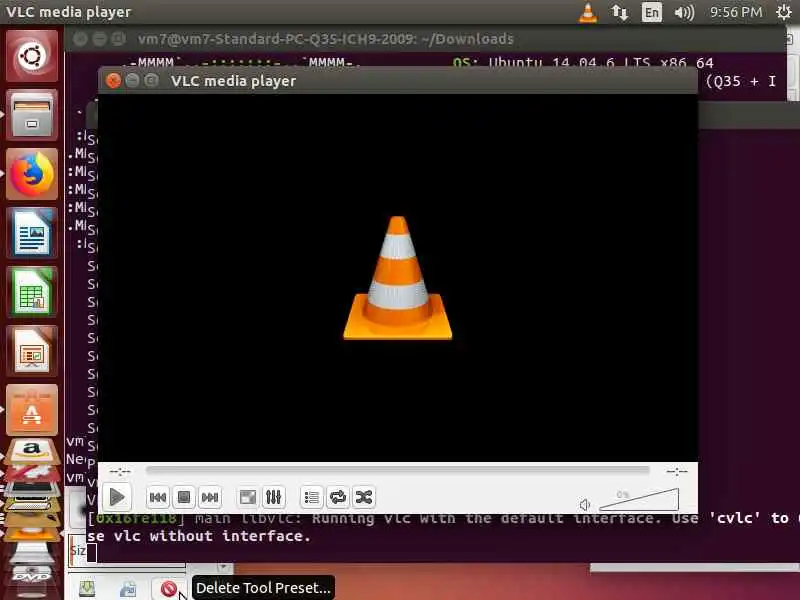Open Ubuntu Software Center in launcher

coord(32,410)
